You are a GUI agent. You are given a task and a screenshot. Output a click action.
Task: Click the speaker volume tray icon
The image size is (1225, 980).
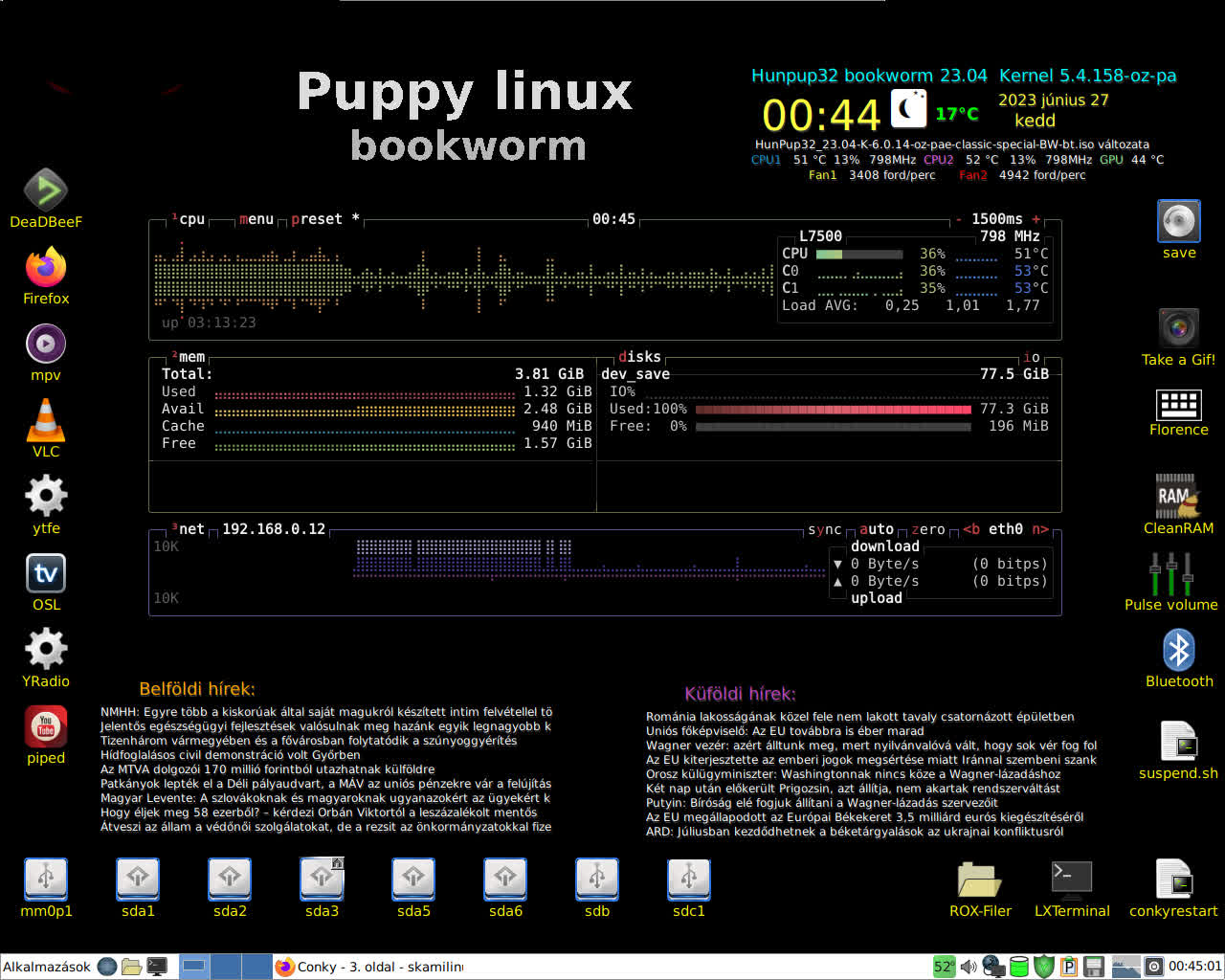[x=969, y=967]
